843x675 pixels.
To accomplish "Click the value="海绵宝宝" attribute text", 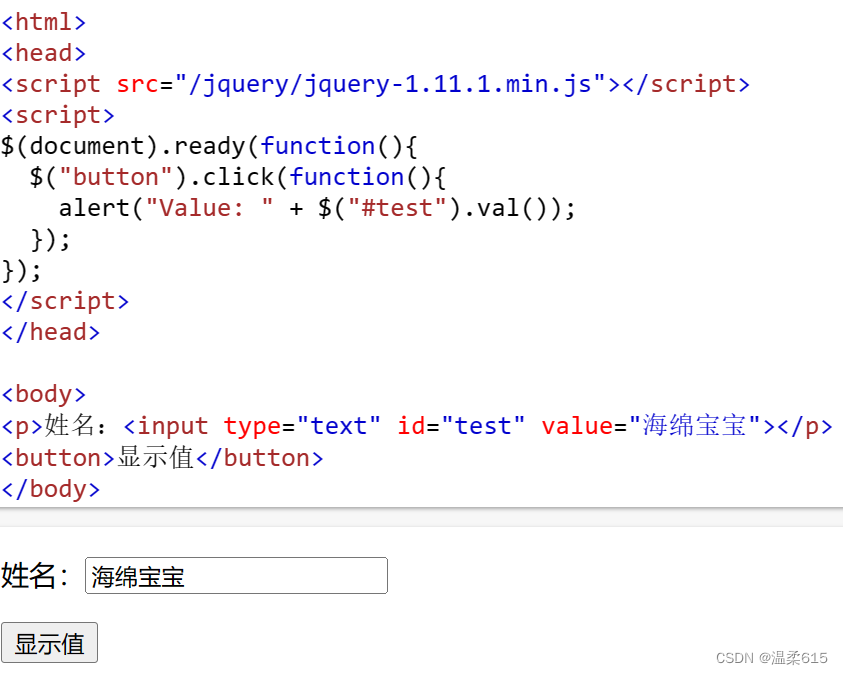I will tap(649, 425).
